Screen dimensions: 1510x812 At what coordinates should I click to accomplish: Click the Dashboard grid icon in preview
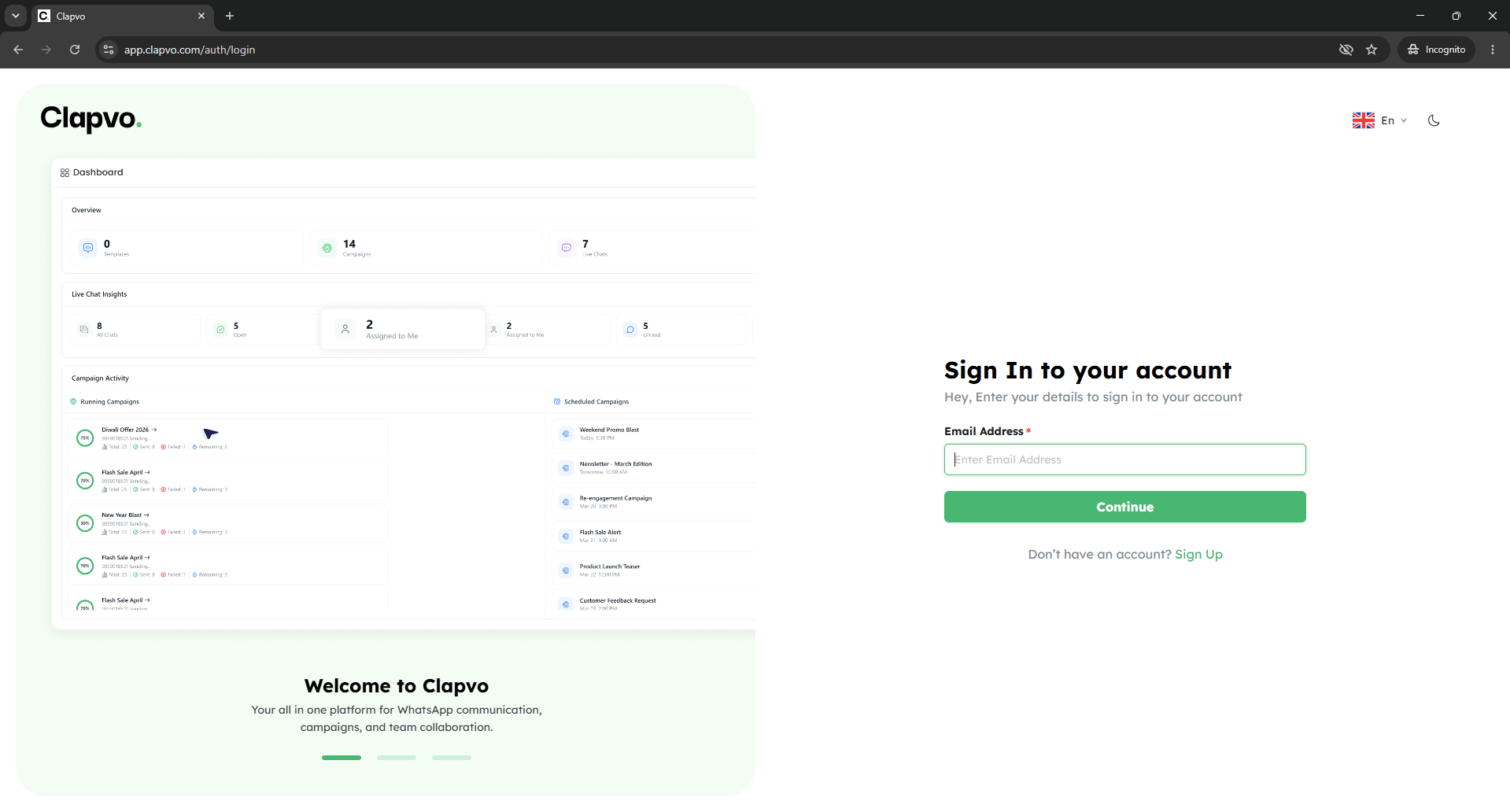tap(65, 172)
